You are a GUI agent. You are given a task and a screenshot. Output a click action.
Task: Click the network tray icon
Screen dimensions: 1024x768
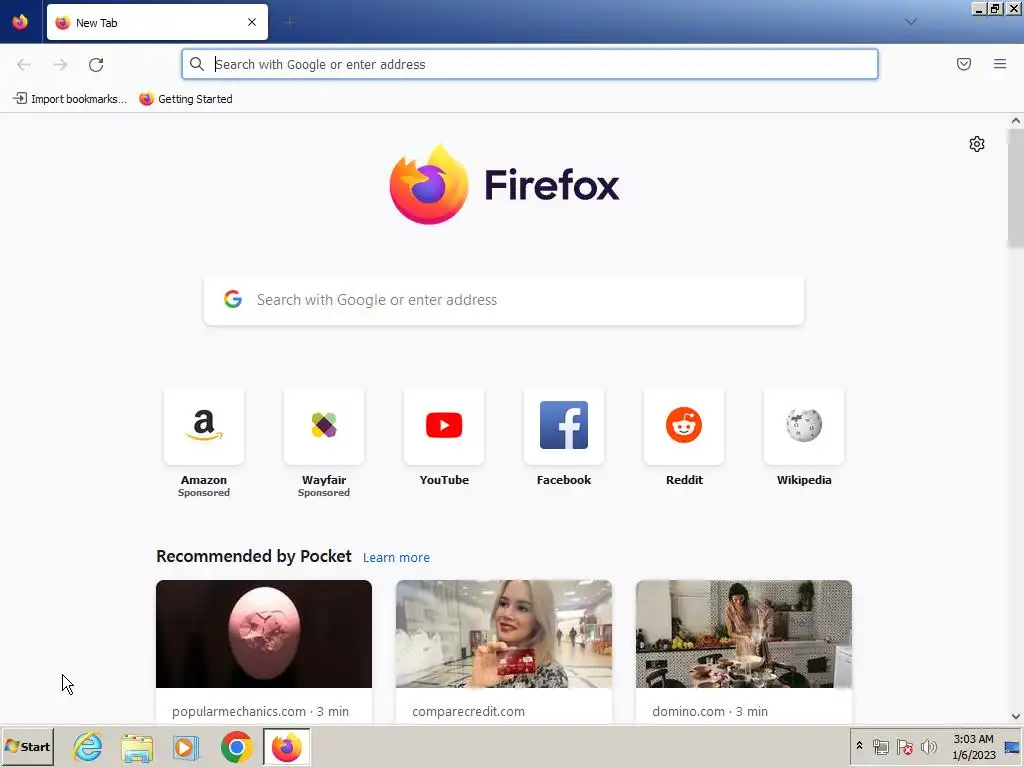coord(880,746)
